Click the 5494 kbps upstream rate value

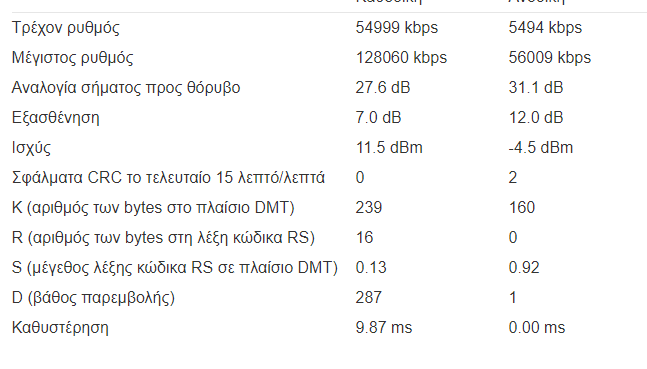coord(545,28)
